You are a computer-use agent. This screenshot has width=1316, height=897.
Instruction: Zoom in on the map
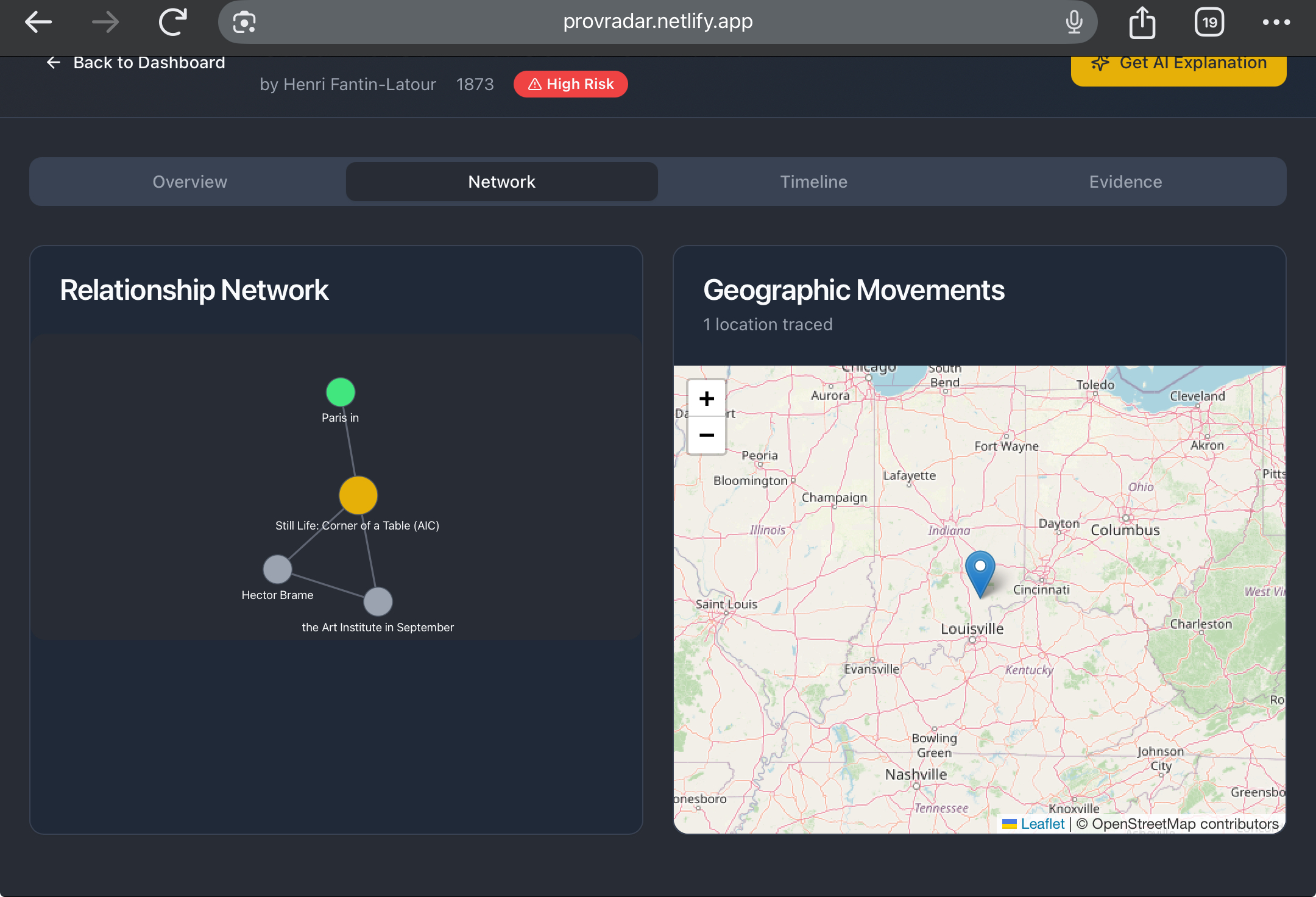coord(706,399)
